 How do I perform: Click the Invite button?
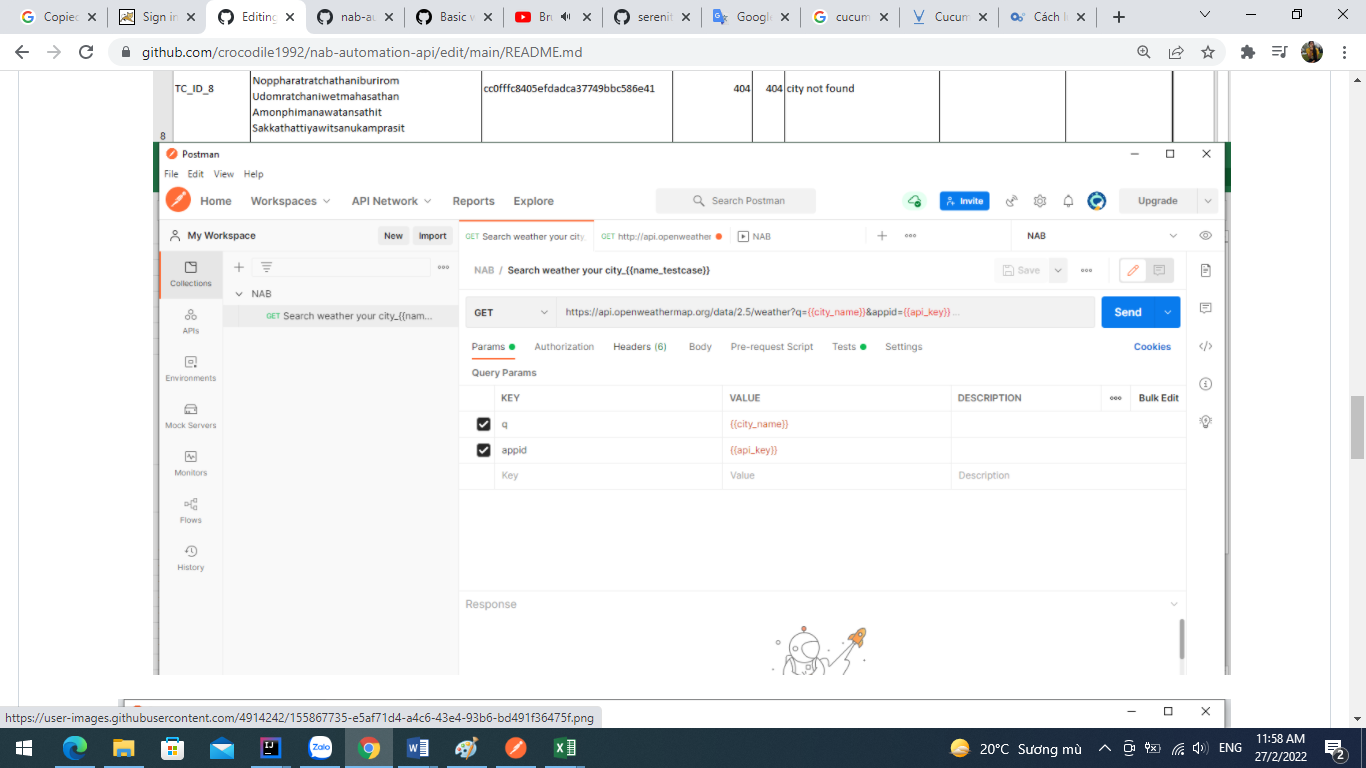965,201
